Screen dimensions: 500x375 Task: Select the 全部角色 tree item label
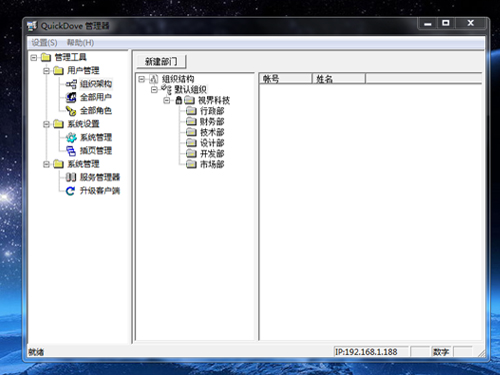point(96,111)
